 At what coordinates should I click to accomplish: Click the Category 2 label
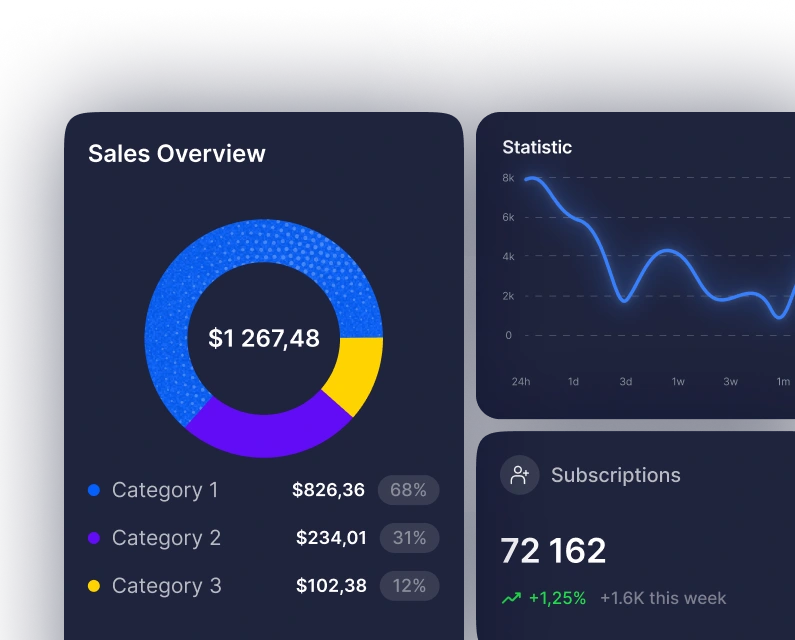[166, 538]
